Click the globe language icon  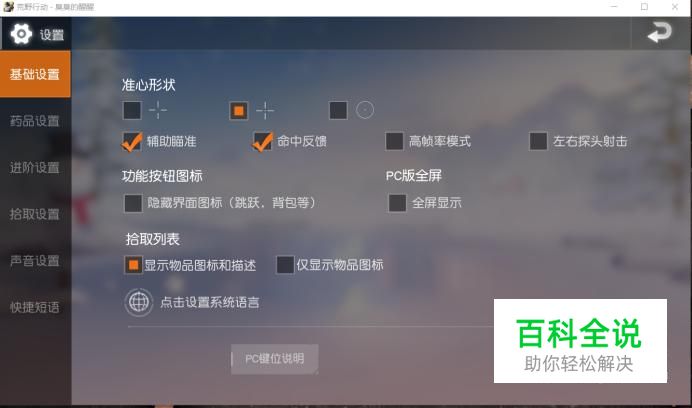[139, 302]
